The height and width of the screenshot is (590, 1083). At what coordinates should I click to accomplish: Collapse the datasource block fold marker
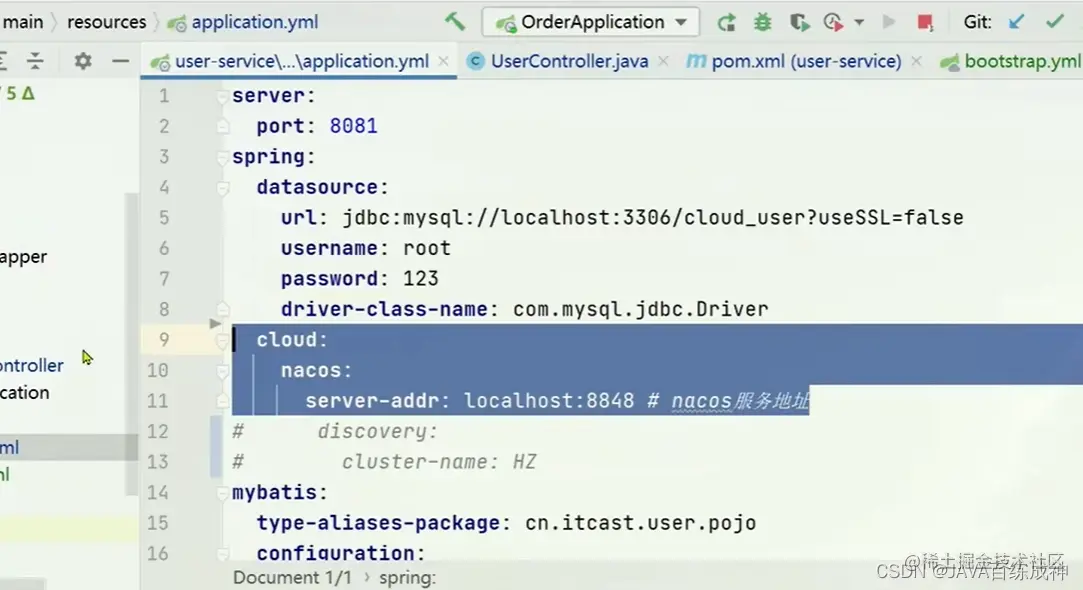222,187
